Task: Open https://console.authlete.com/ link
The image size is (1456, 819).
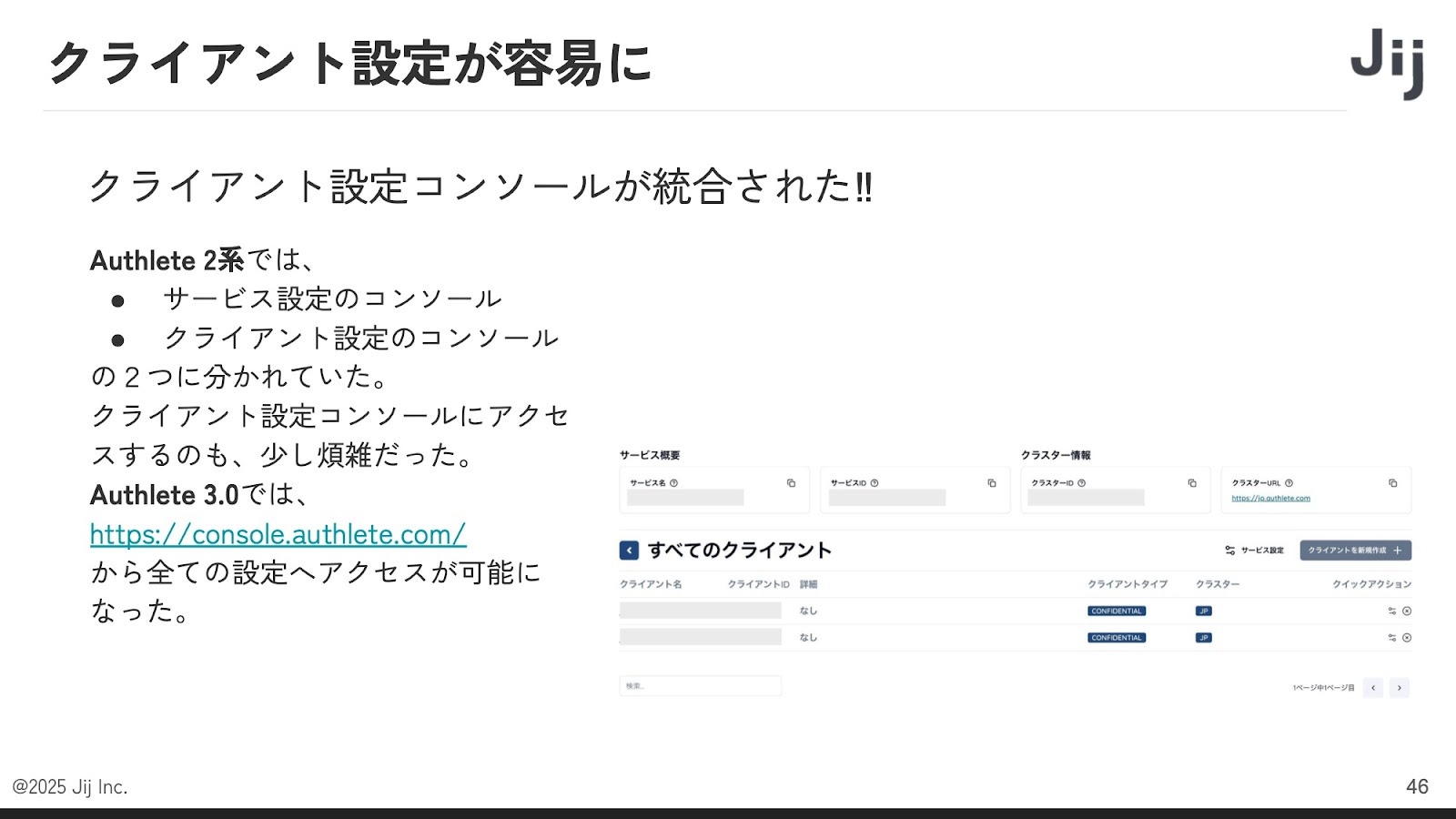Action: [x=278, y=534]
